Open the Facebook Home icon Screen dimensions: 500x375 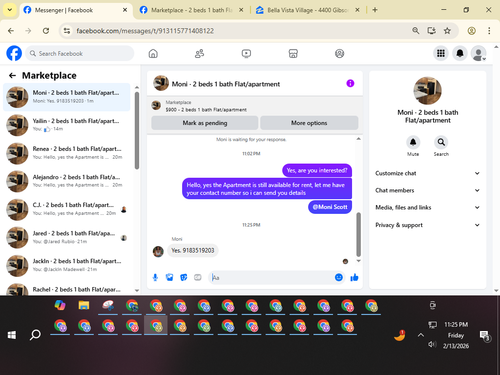153,53
